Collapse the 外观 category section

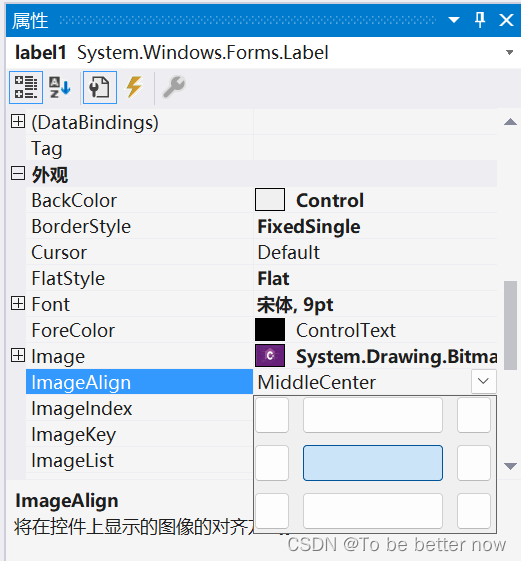click(x=18, y=174)
